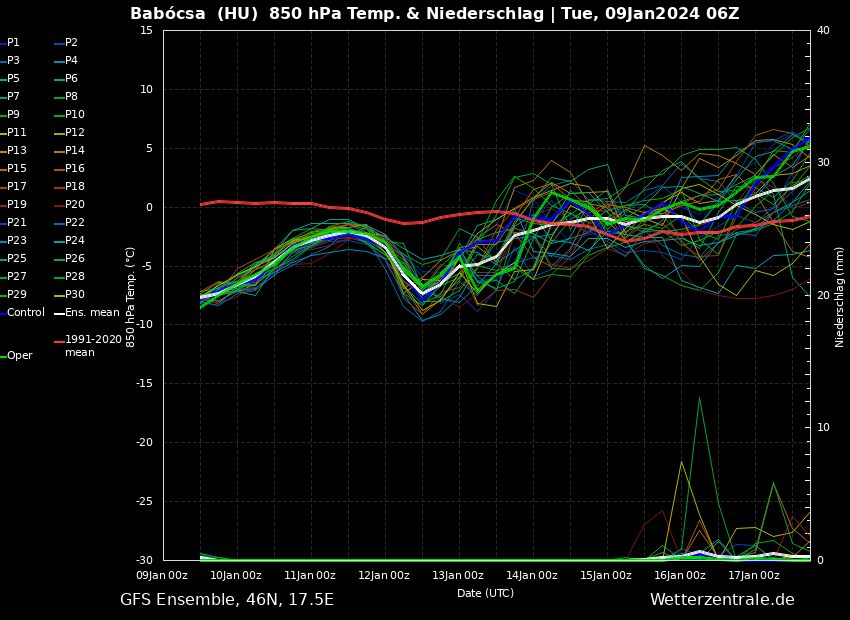Select the P24 legend label
The height and width of the screenshot is (620, 850).
(x=74, y=241)
